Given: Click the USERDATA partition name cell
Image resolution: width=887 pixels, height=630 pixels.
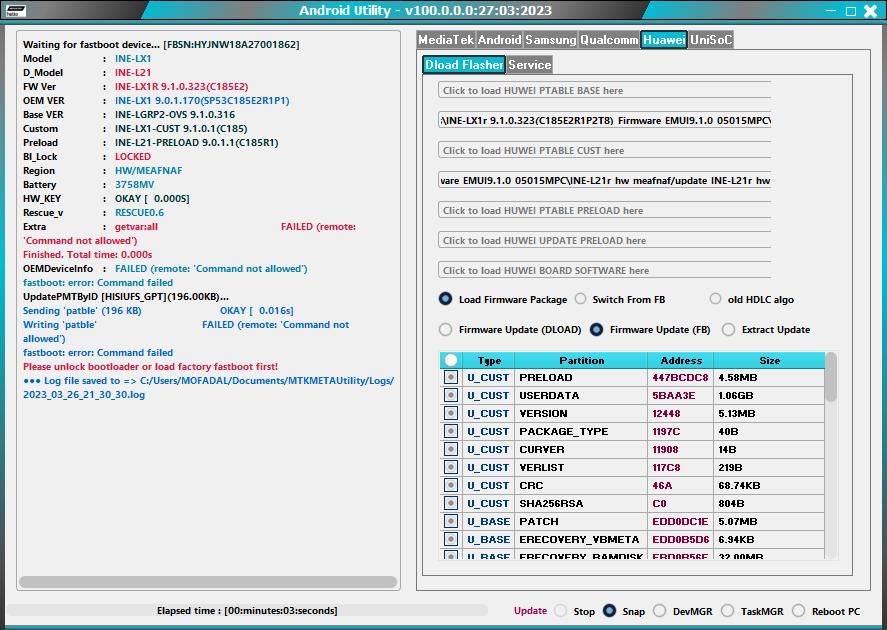Looking at the screenshot, I should coord(581,395).
